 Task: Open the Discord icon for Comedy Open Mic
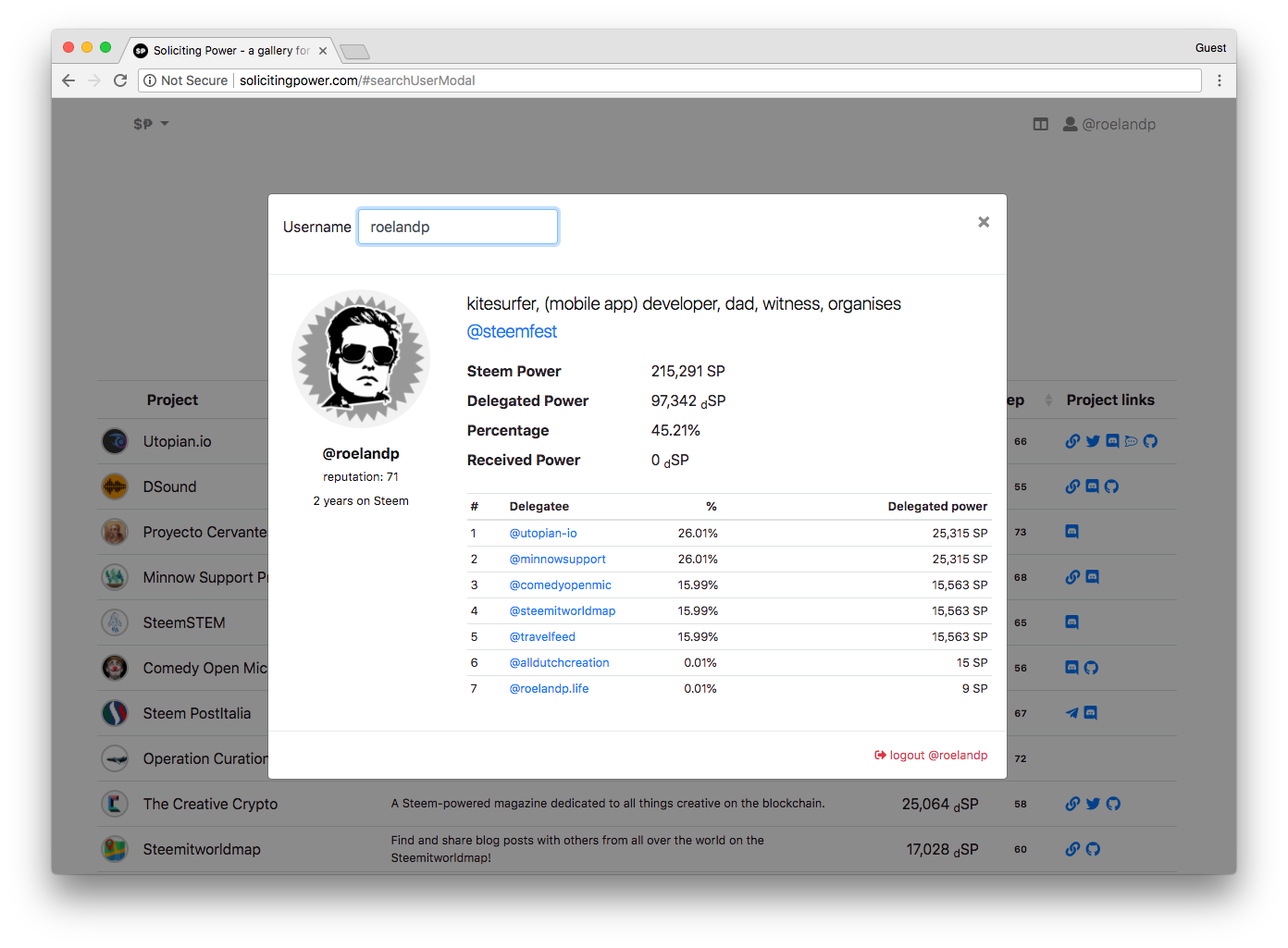point(1071,668)
